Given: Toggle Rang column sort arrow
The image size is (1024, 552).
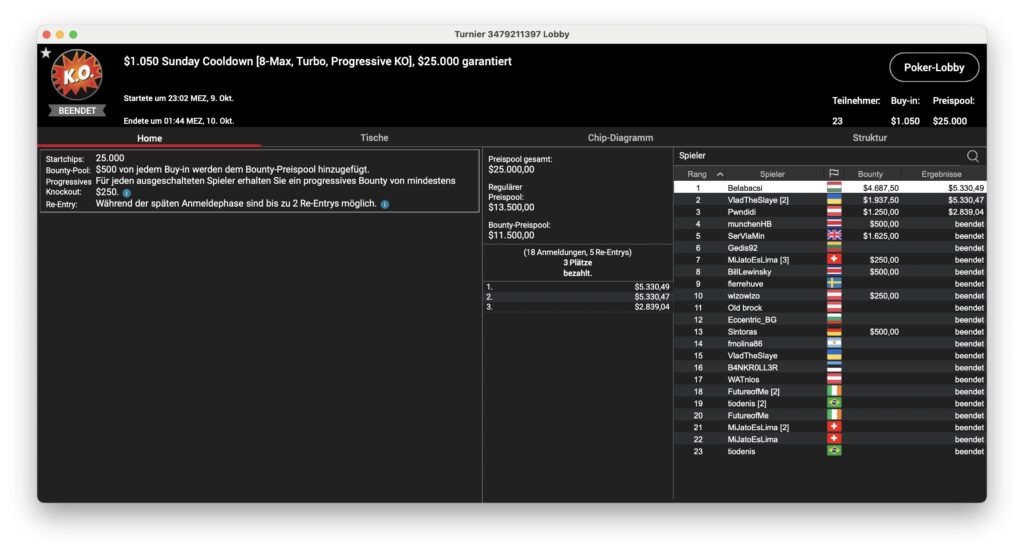Looking at the screenshot, I should point(720,174).
